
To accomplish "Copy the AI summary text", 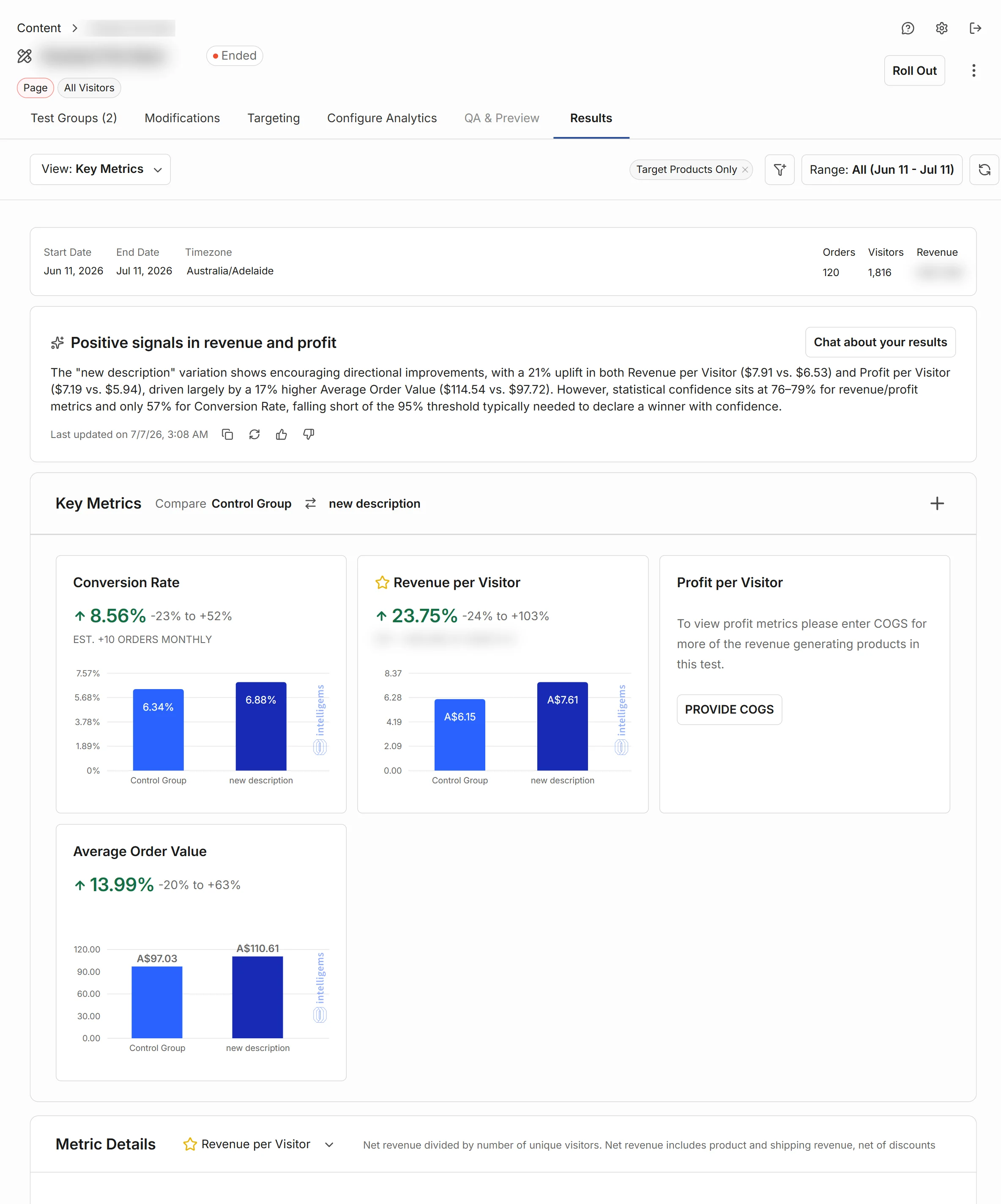I will [227, 434].
